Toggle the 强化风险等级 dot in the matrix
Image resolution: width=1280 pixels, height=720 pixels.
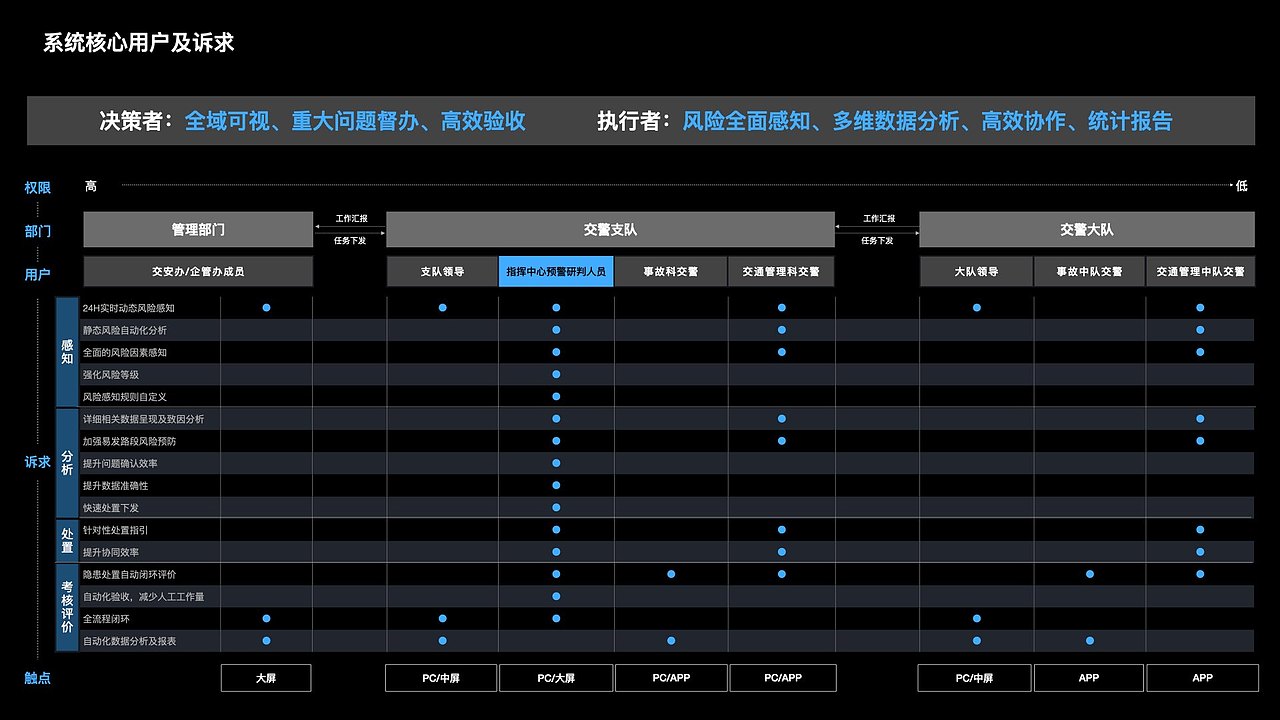(556, 374)
